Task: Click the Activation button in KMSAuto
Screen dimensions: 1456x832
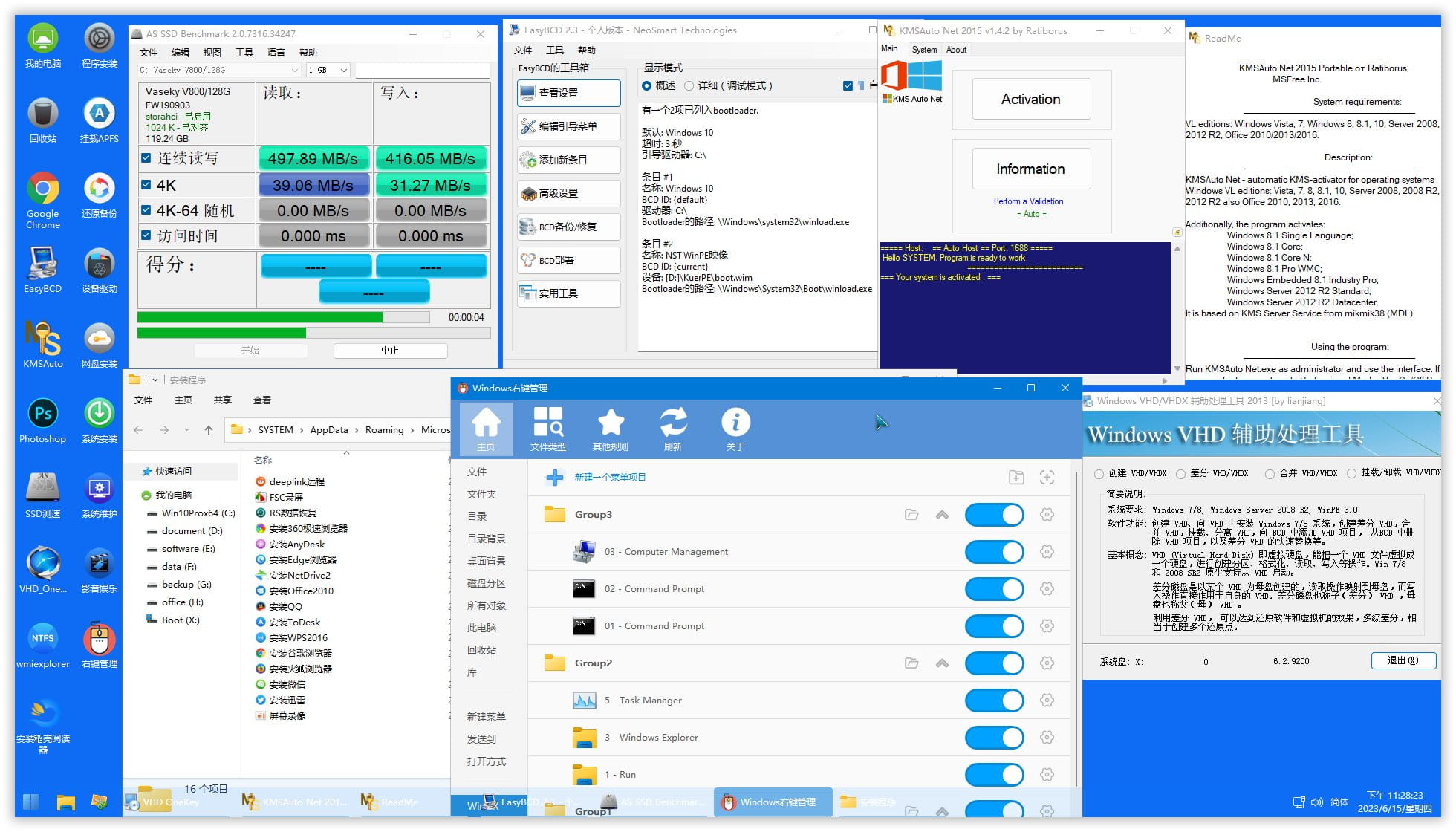Action: (x=1030, y=99)
